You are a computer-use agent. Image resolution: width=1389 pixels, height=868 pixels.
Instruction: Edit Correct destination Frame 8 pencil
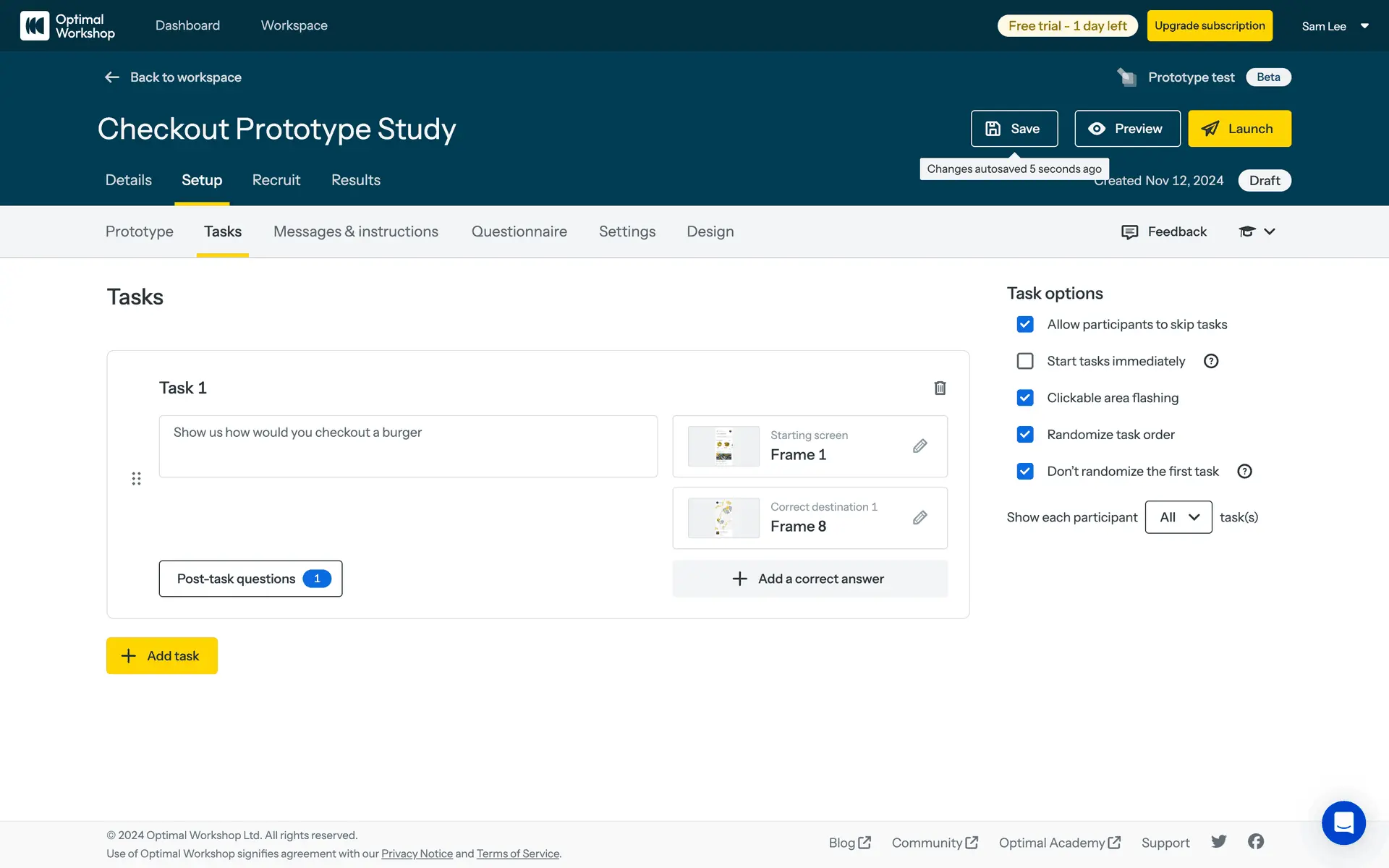point(919,518)
